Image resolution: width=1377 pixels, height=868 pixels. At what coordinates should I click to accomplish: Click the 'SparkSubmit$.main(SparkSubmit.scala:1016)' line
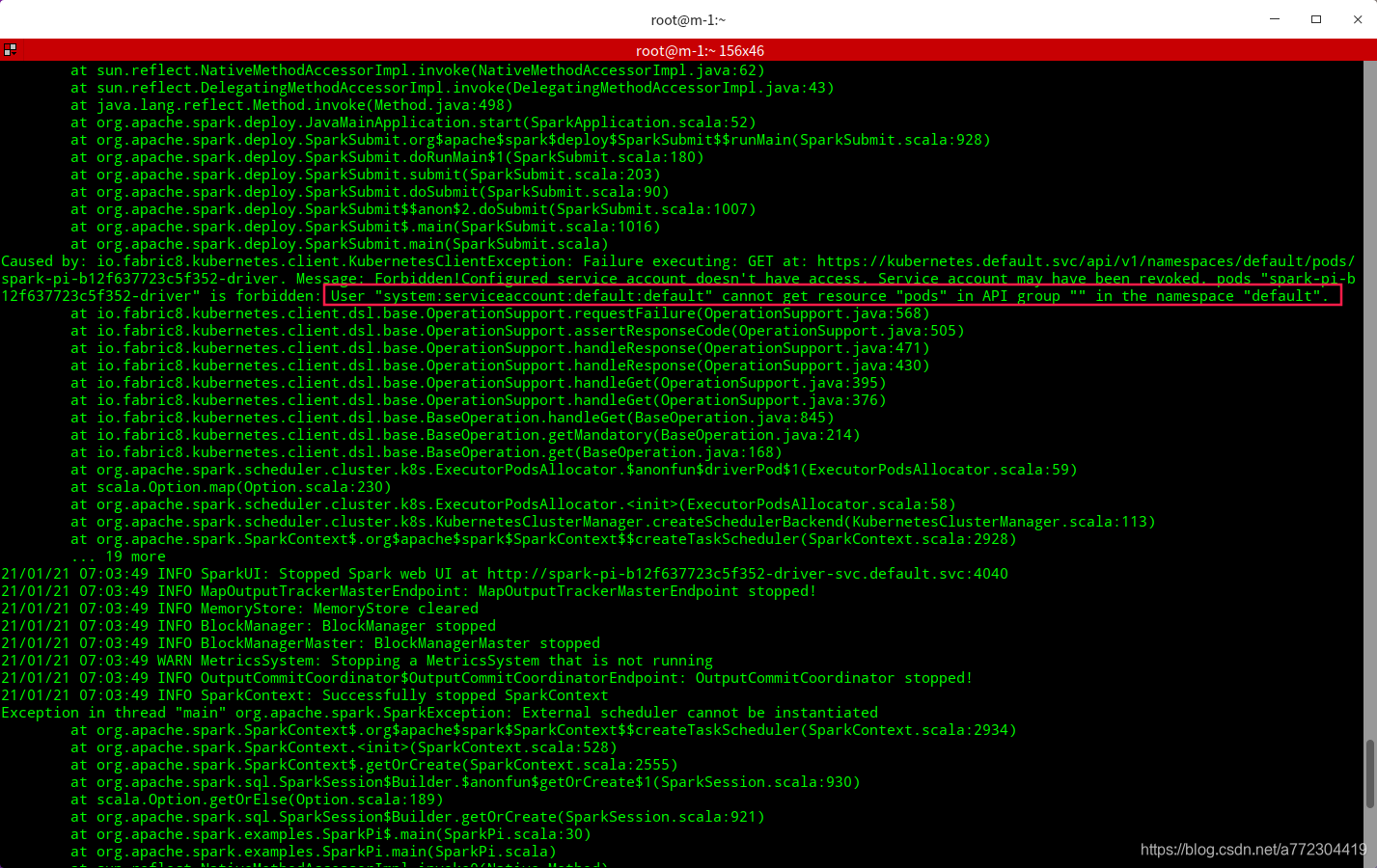366,227
